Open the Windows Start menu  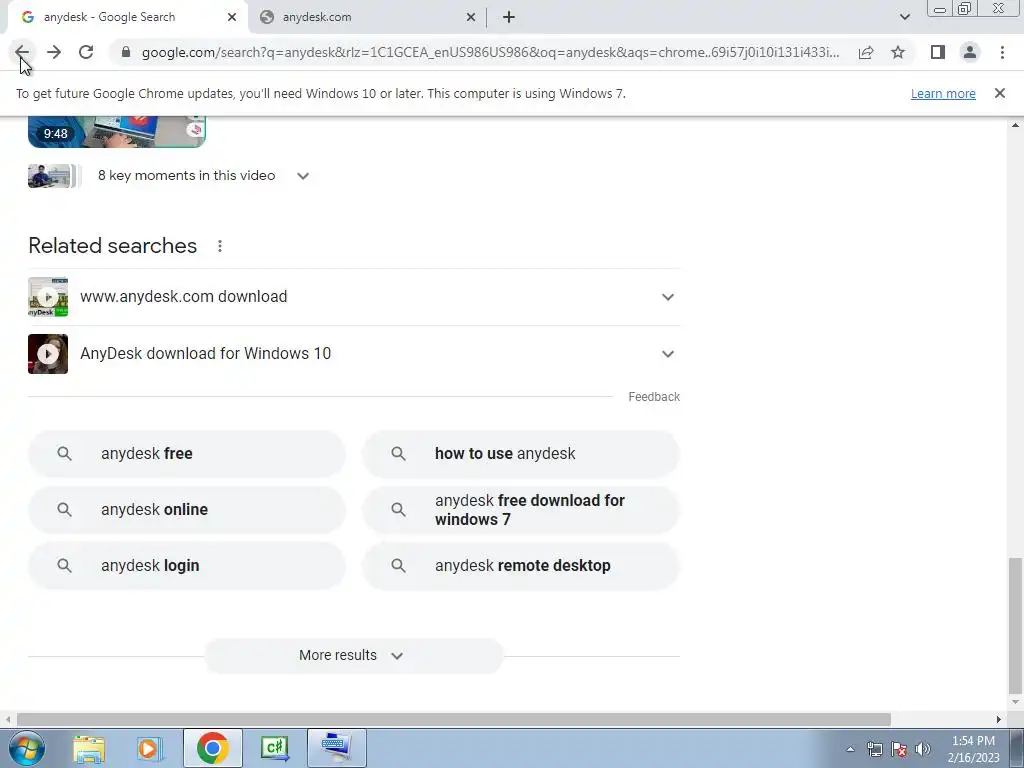[27, 748]
